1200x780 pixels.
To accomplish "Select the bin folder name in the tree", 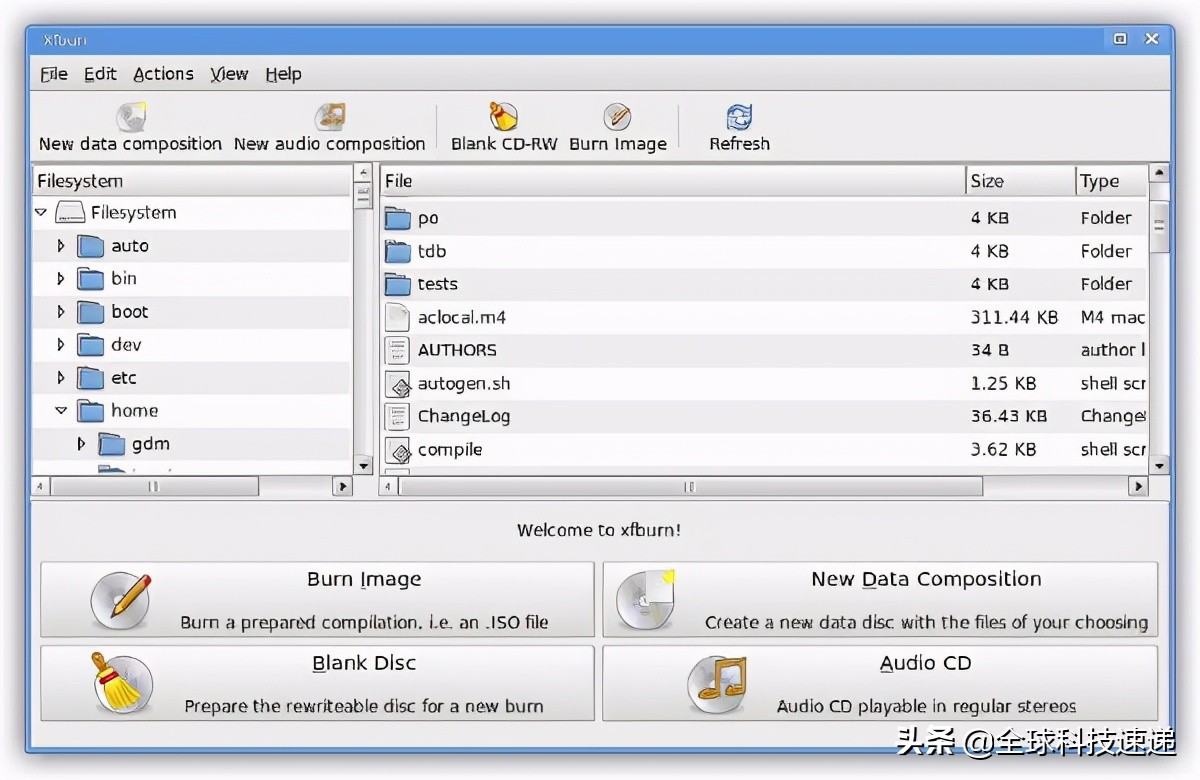I will coord(124,279).
